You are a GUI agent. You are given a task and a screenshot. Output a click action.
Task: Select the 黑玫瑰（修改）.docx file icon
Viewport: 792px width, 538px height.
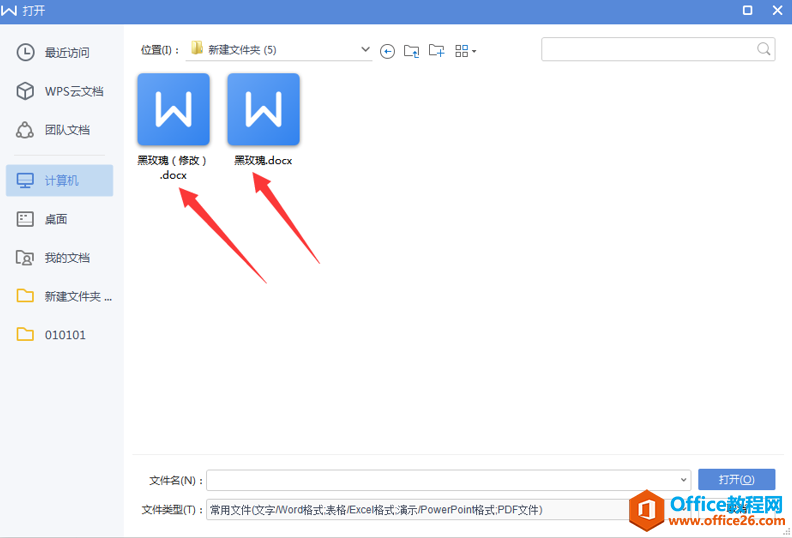pos(173,109)
